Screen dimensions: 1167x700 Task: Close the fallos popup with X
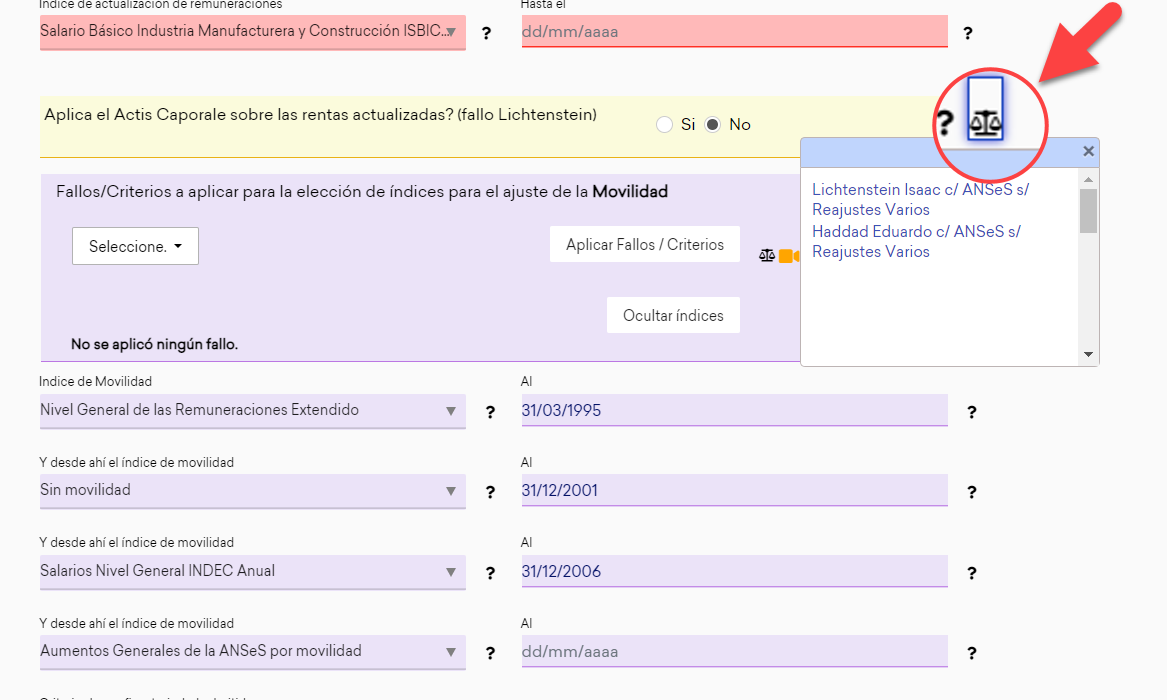click(x=1088, y=152)
